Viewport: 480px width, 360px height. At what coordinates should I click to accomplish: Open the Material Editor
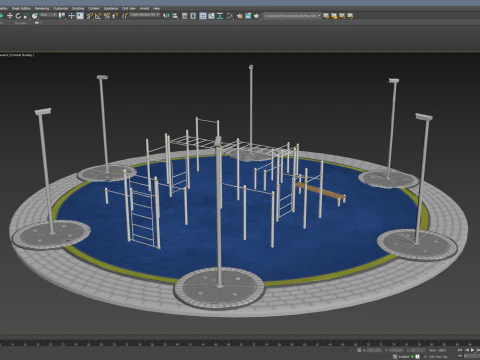(230, 16)
